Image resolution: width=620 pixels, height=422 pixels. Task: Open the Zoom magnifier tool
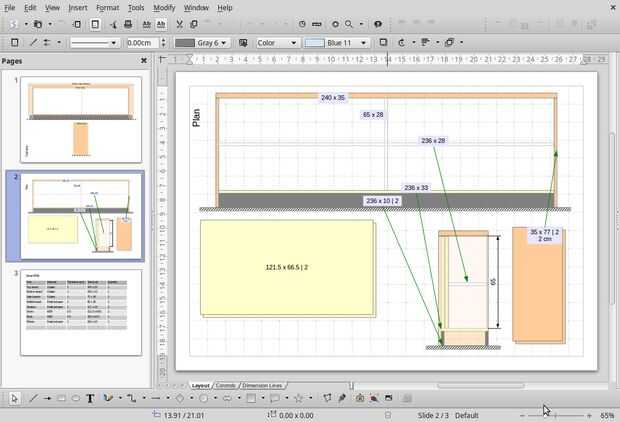(349, 24)
